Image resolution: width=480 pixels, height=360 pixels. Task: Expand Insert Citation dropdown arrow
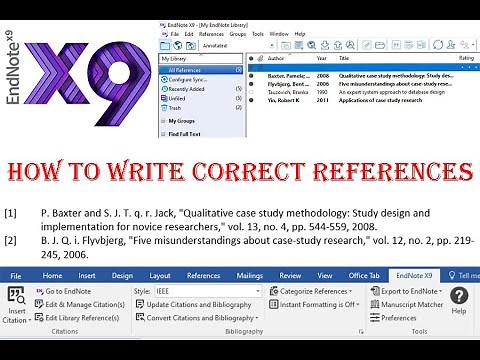[x=30, y=320]
